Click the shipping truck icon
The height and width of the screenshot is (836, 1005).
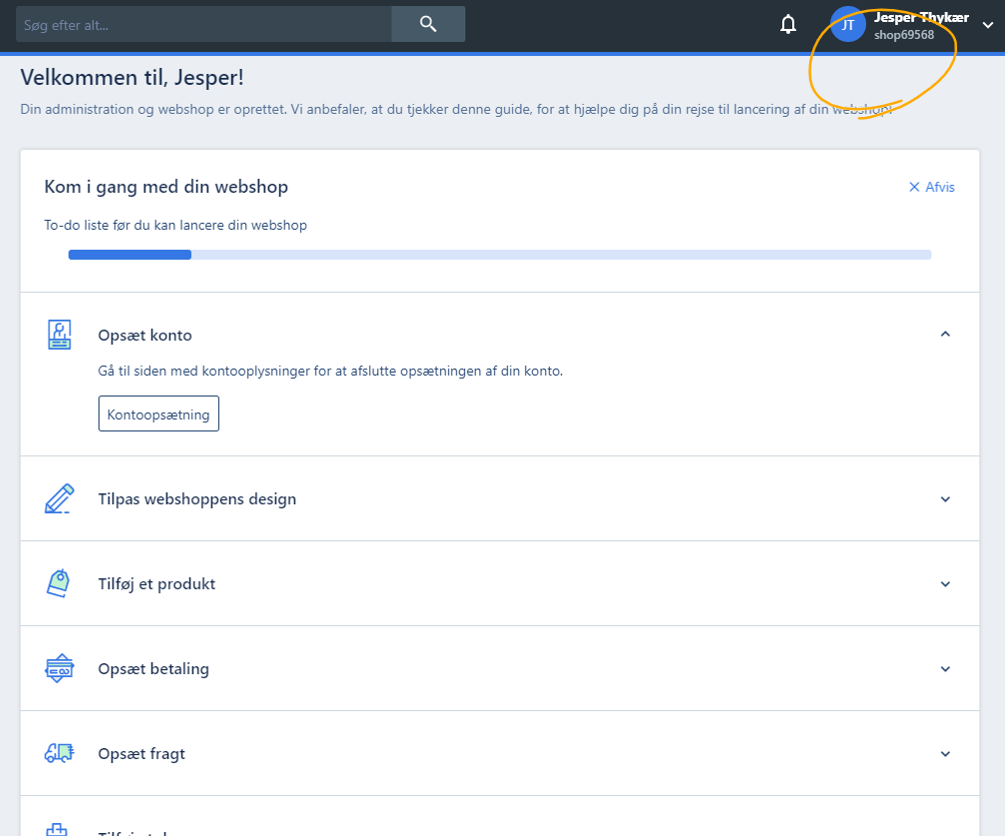point(59,753)
